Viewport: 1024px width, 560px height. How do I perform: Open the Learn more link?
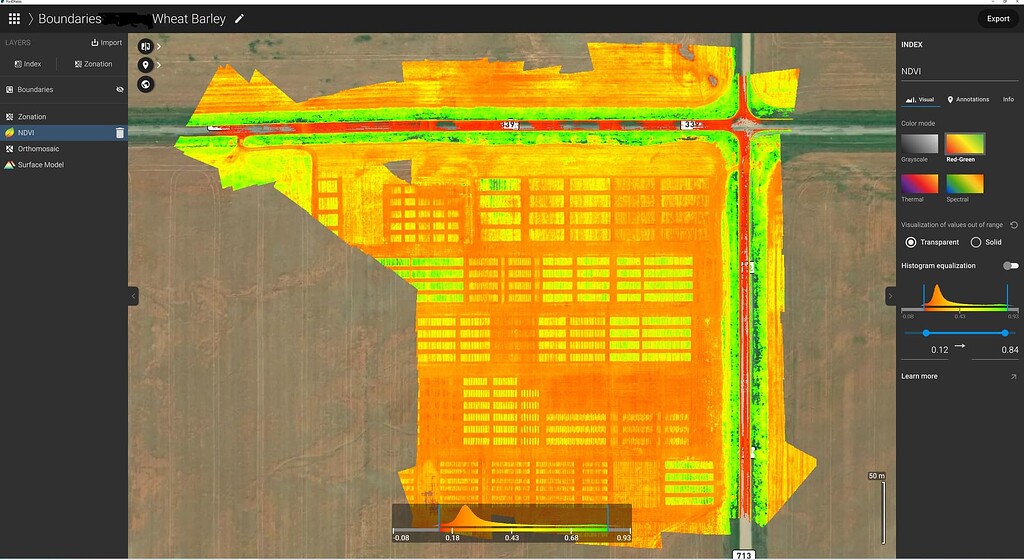point(919,377)
